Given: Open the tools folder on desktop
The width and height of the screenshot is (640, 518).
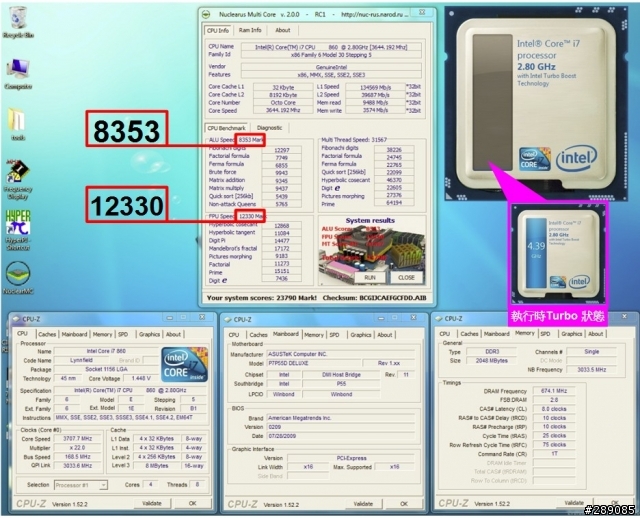Looking at the screenshot, I should (x=18, y=124).
